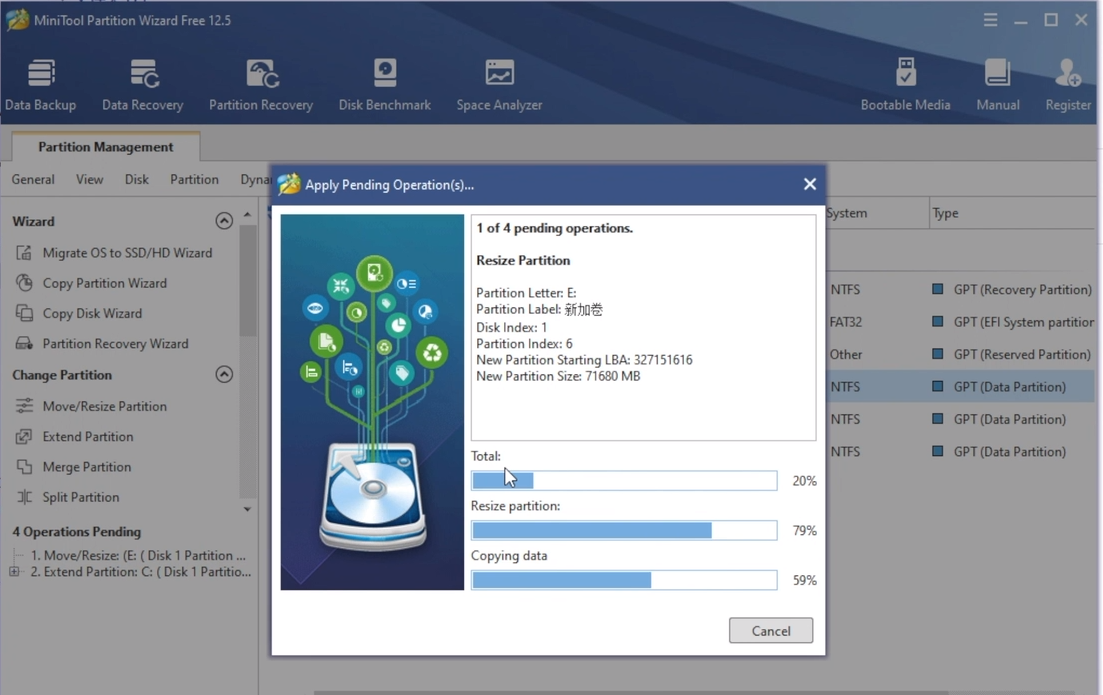The image size is (1103, 695).
Task: Select Migrate OS to SSD/HD Wizard
Action: 127,253
